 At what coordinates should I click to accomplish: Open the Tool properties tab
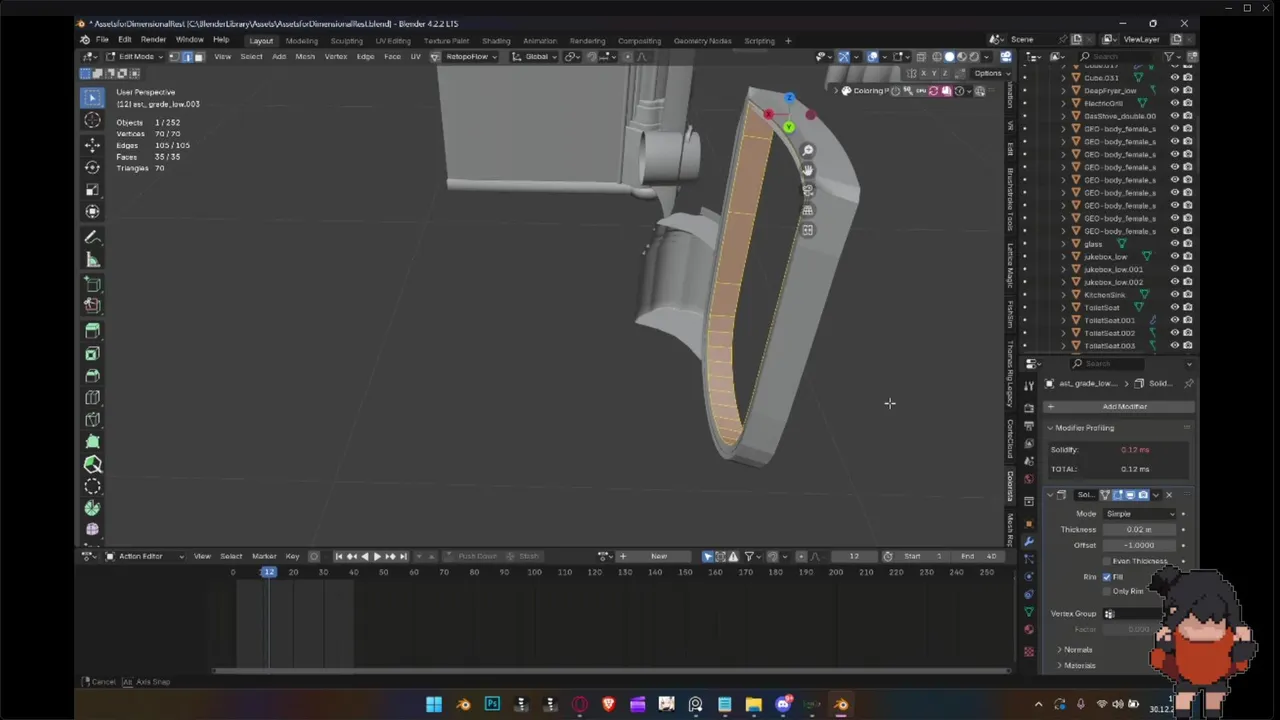pos(1029,386)
